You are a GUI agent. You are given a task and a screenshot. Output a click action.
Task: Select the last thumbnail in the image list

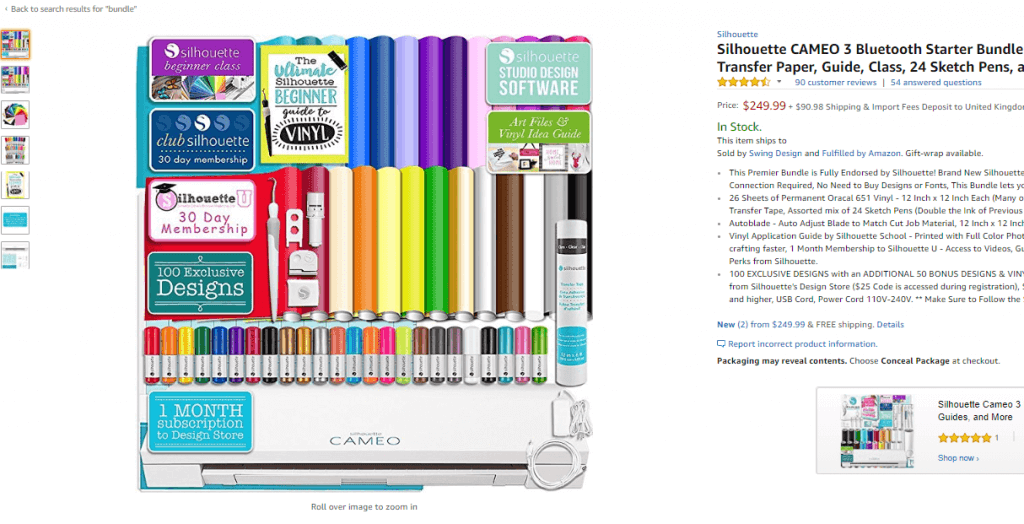(x=15, y=255)
